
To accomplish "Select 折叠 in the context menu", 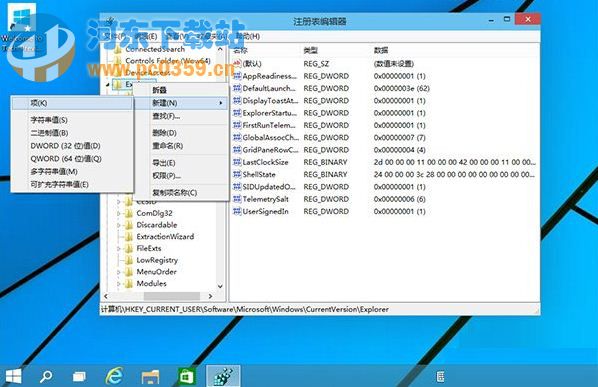I will tap(182, 90).
